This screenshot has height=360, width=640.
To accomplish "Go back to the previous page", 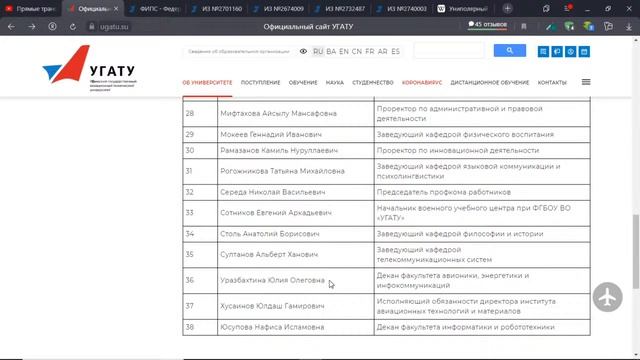I will tap(11, 27).
